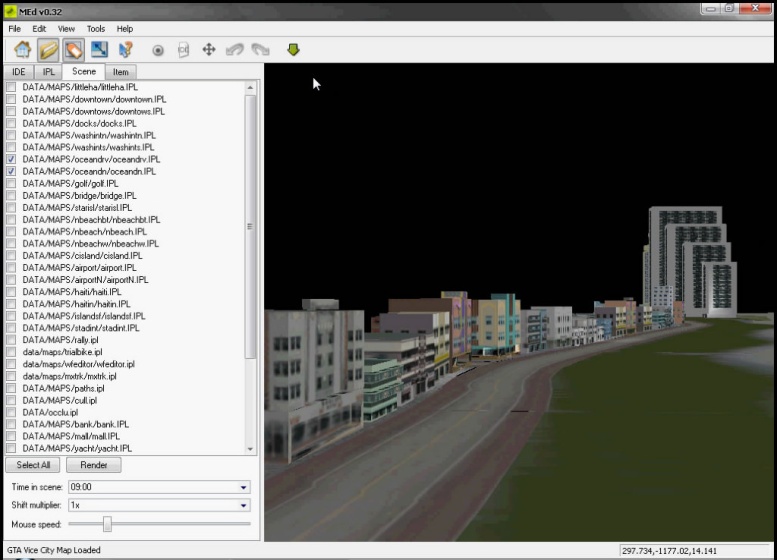
Task: Click the orange tag toolbar icon
Action: click(x=74, y=49)
